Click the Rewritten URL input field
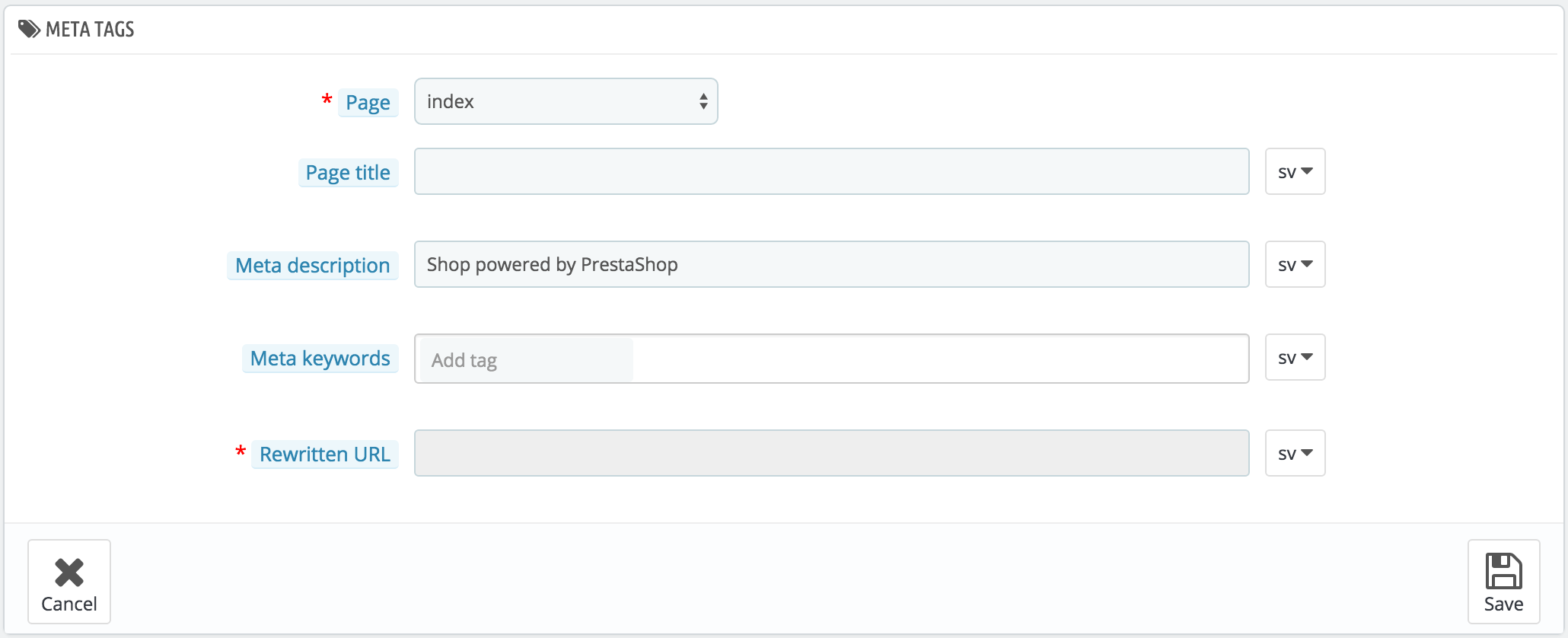 [x=831, y=453]
